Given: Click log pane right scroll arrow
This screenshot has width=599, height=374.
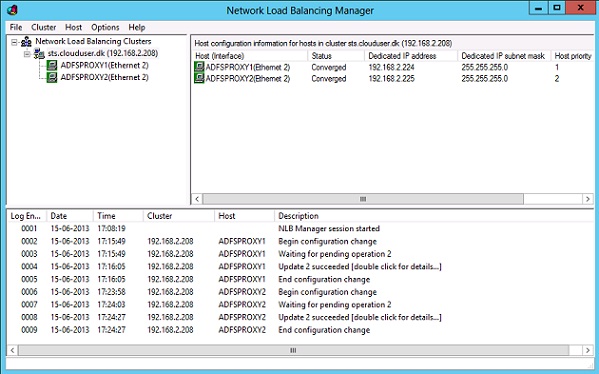Looking at the screenshot, I should tap(588, 350).
